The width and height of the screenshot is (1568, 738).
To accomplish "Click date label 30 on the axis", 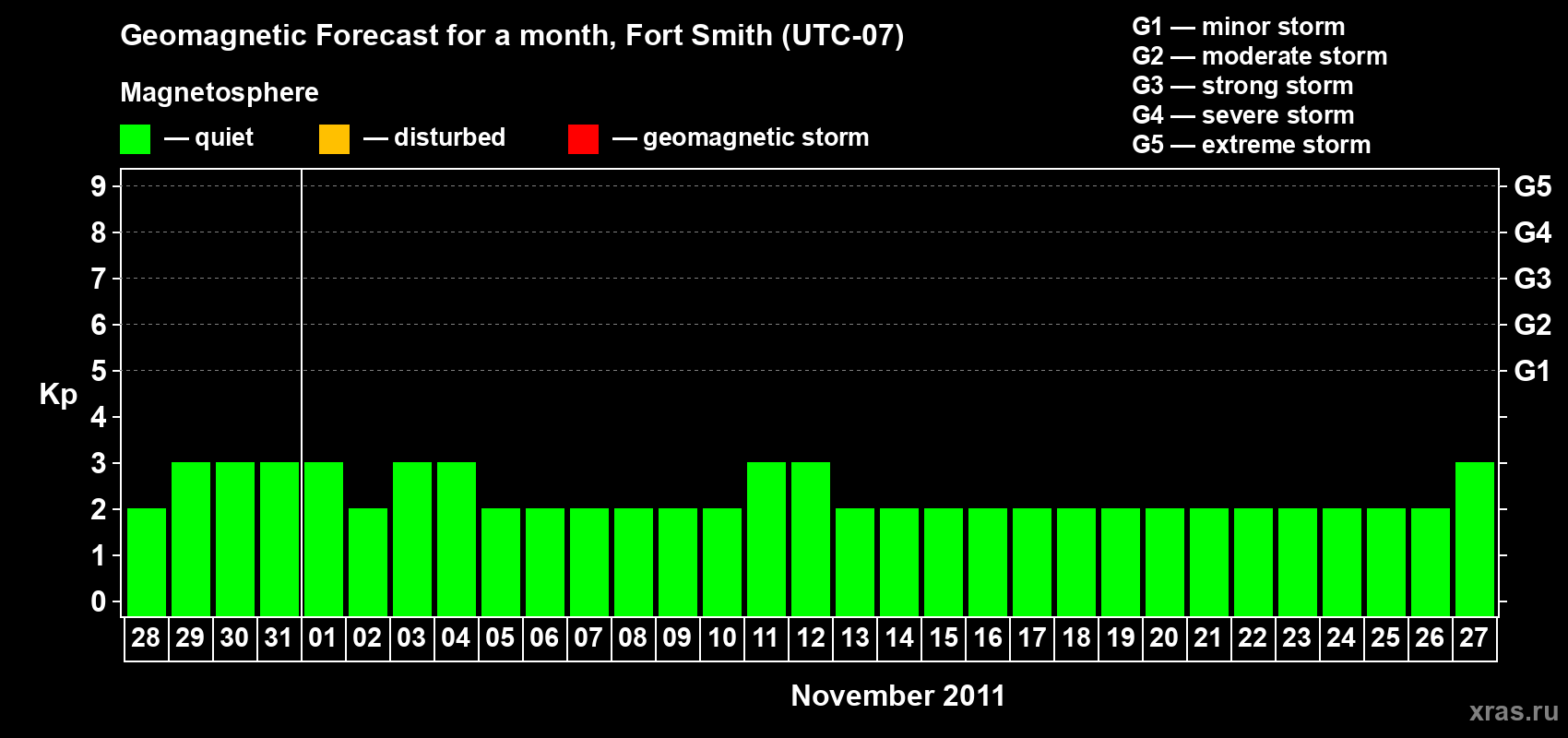I will click(234, 638).
